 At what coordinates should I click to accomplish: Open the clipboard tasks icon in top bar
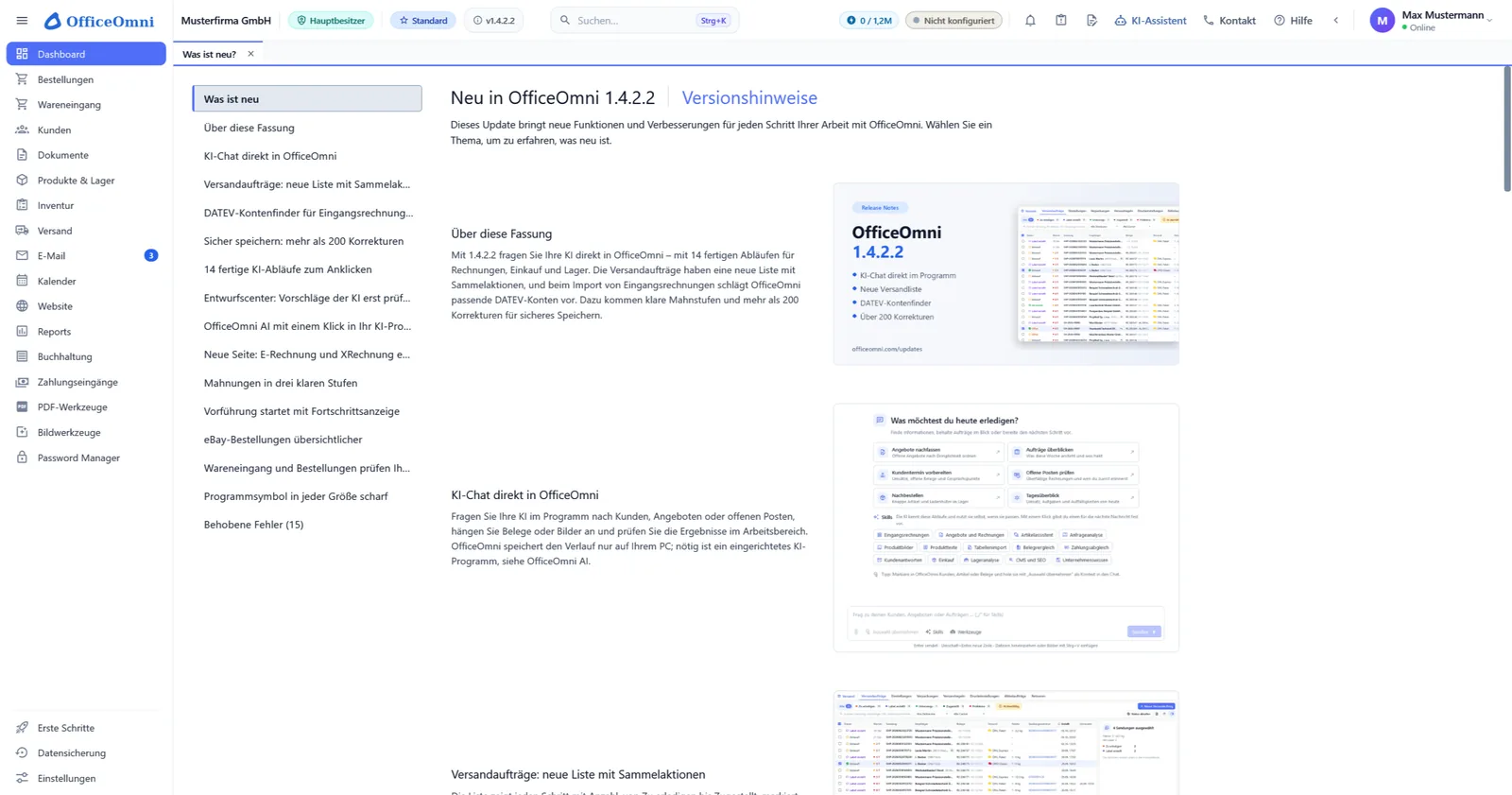coord(1061,21)
